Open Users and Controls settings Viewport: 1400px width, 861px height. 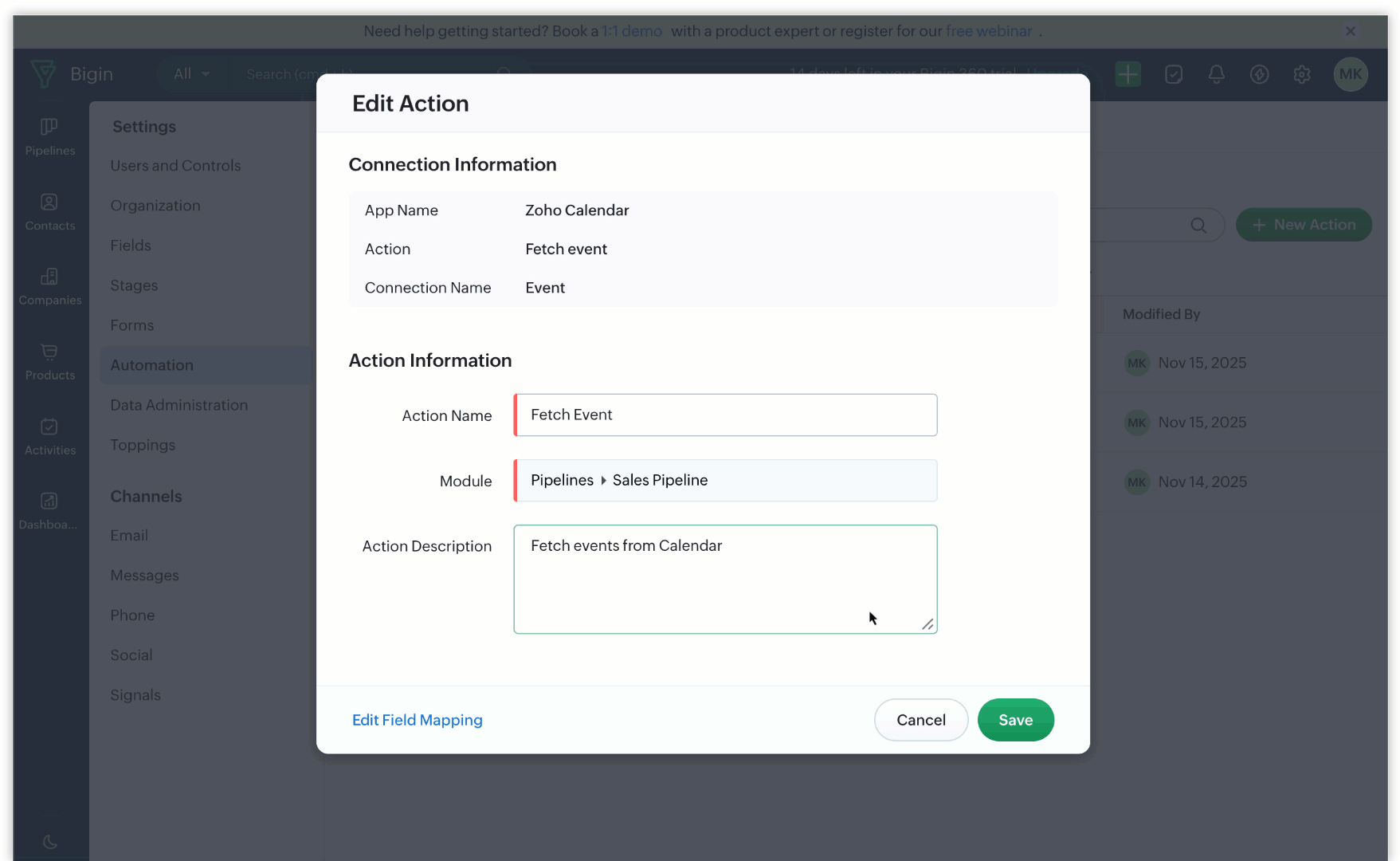pos(175,166)
